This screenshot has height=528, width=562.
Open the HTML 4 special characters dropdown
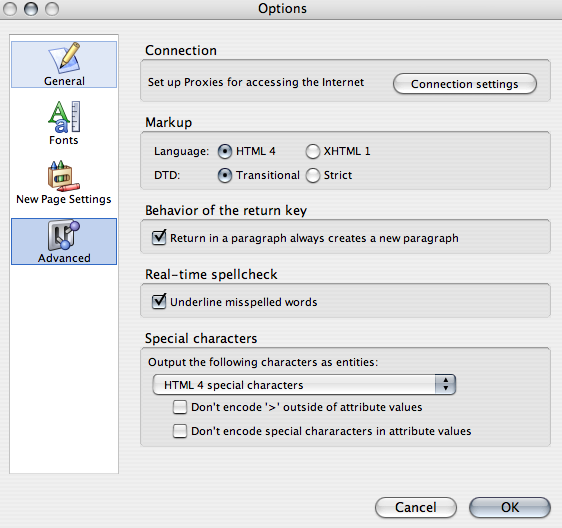click(304, 385)
